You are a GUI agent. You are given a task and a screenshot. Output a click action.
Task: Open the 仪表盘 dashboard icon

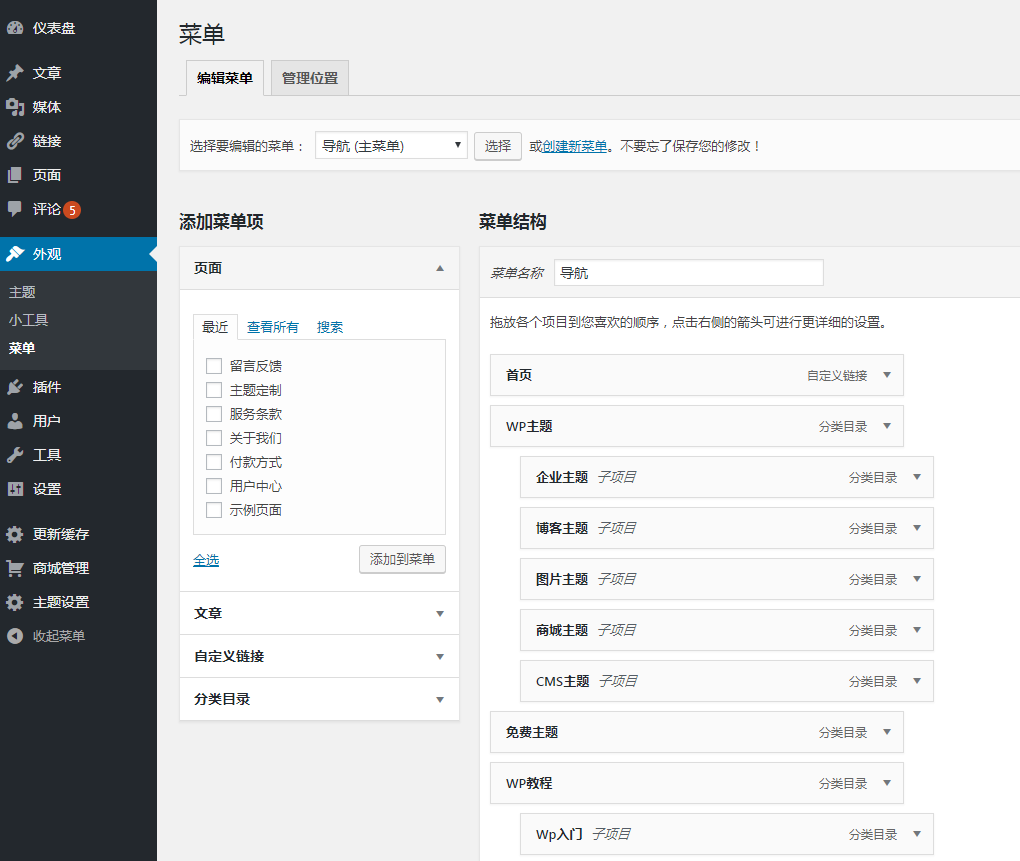pos(15,28)
